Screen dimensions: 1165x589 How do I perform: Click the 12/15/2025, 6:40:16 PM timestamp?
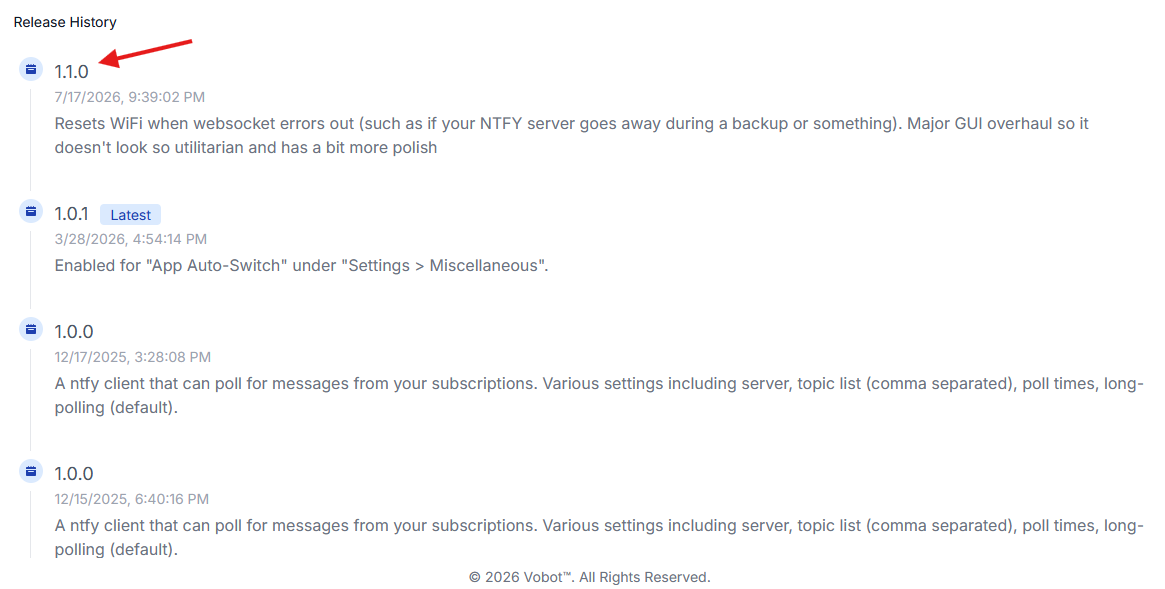tap(132, 499)
